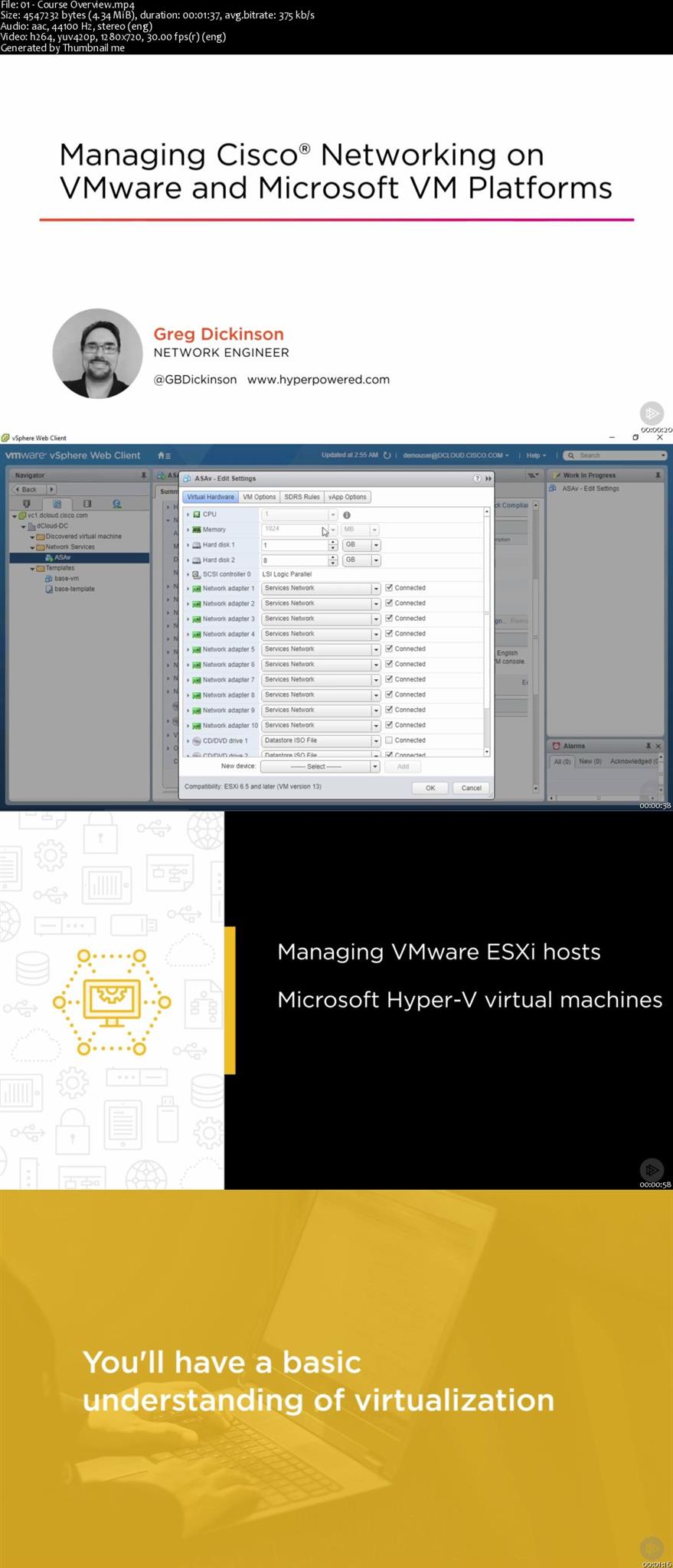Click the Hard disk 1 icon
The image size is (673, 1568).
click(x=197, y=545)
